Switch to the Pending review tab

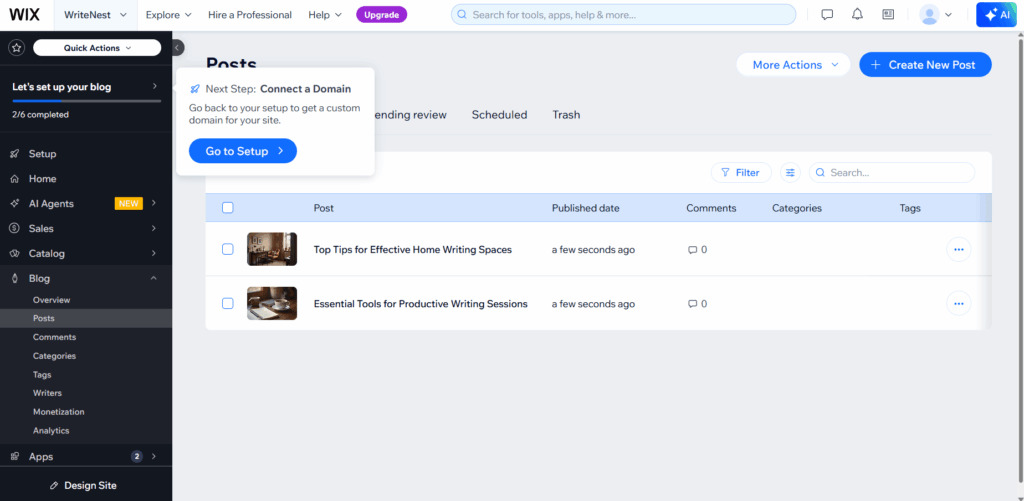tap(410, 115)
